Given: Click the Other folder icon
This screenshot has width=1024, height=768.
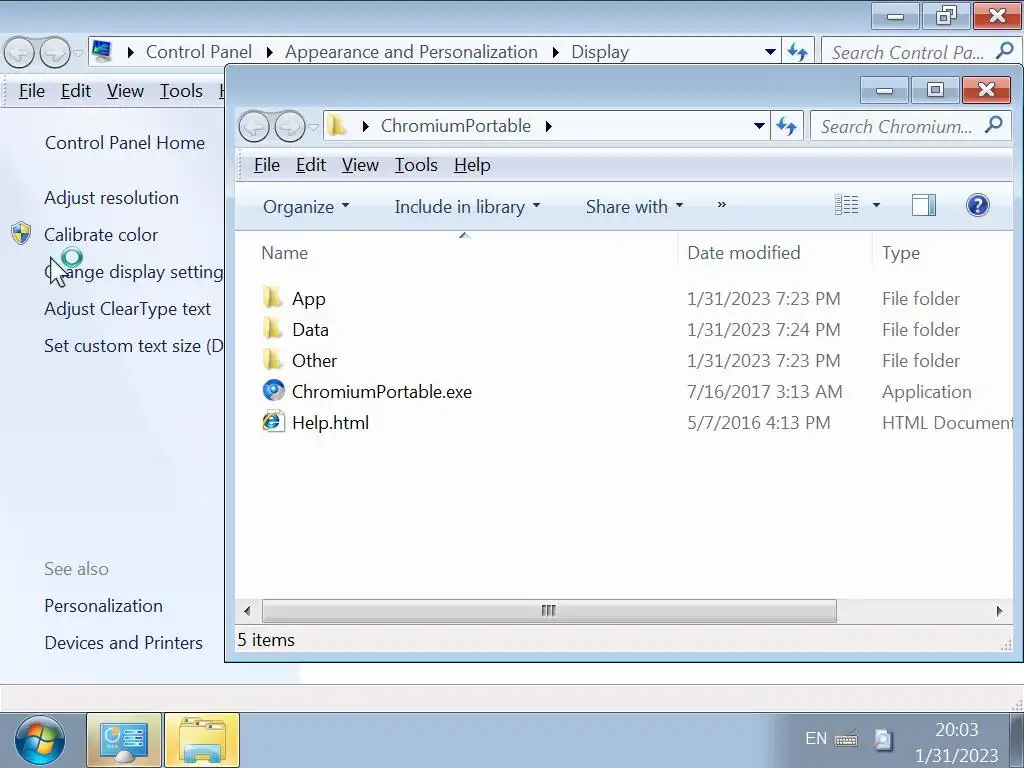Looking at the screenshot, I should (272, 360).
